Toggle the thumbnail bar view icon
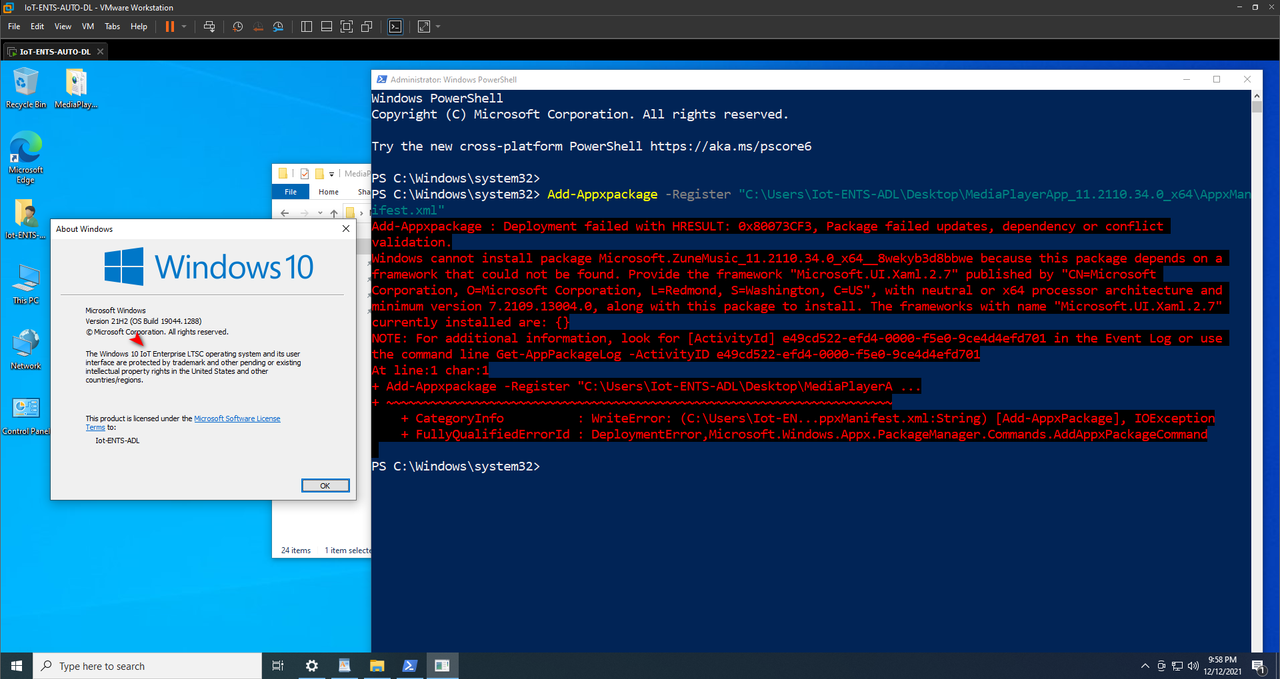The height and width of the screenshot is (679, 1280). point(326,26)
